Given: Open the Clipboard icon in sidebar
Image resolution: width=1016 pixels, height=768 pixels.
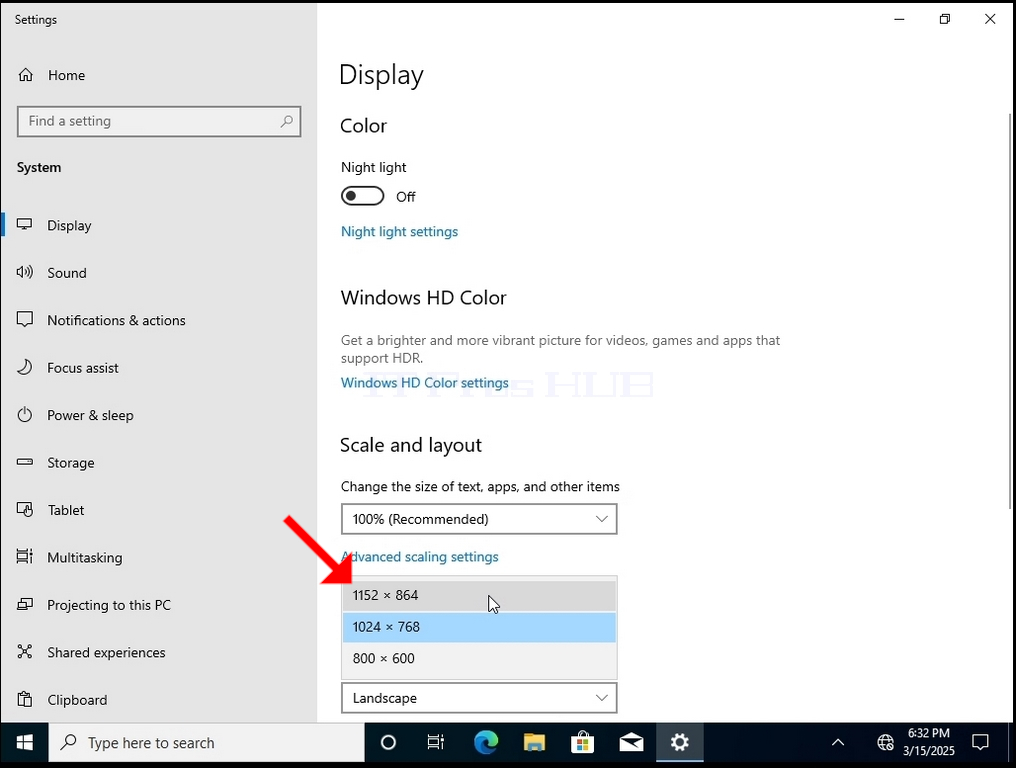Looking at the screenshot, I should [25, 699].
